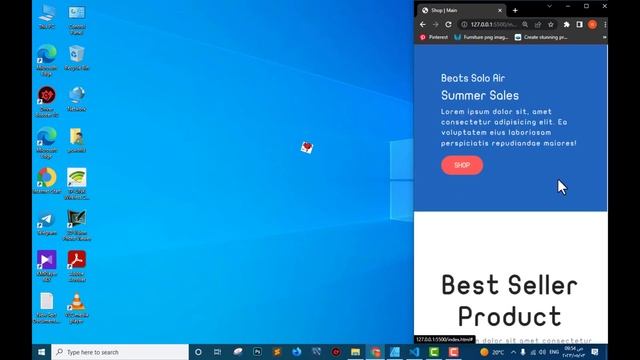640x360 pixels.
Task: Open the New Text Document file
Action: coord(47,308)
